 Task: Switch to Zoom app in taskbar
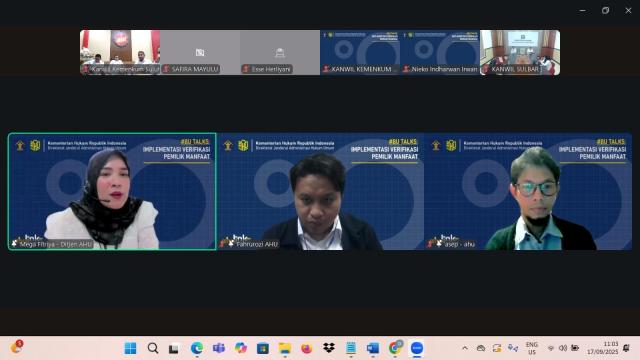click(417, 348)
